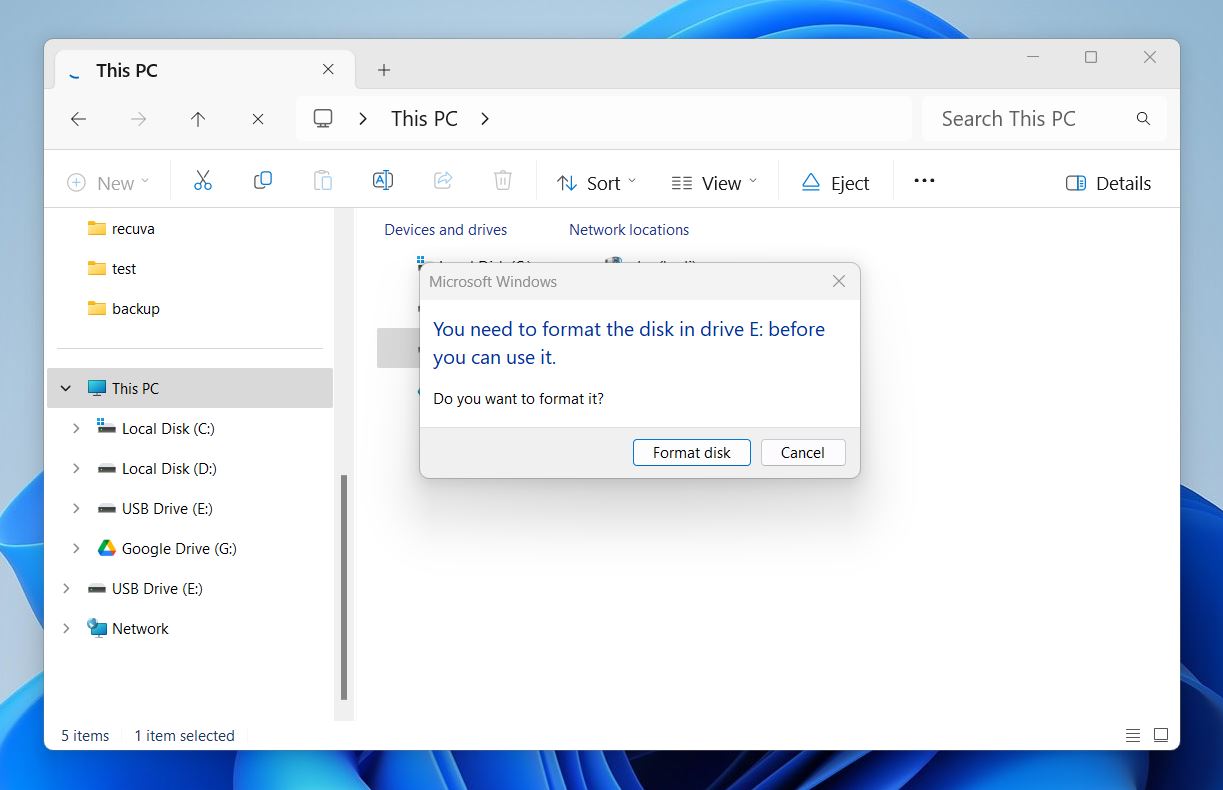
Task: Expand USB Drive (E:) under This PC
Action: pyautogui.click(x=76, y=508)
